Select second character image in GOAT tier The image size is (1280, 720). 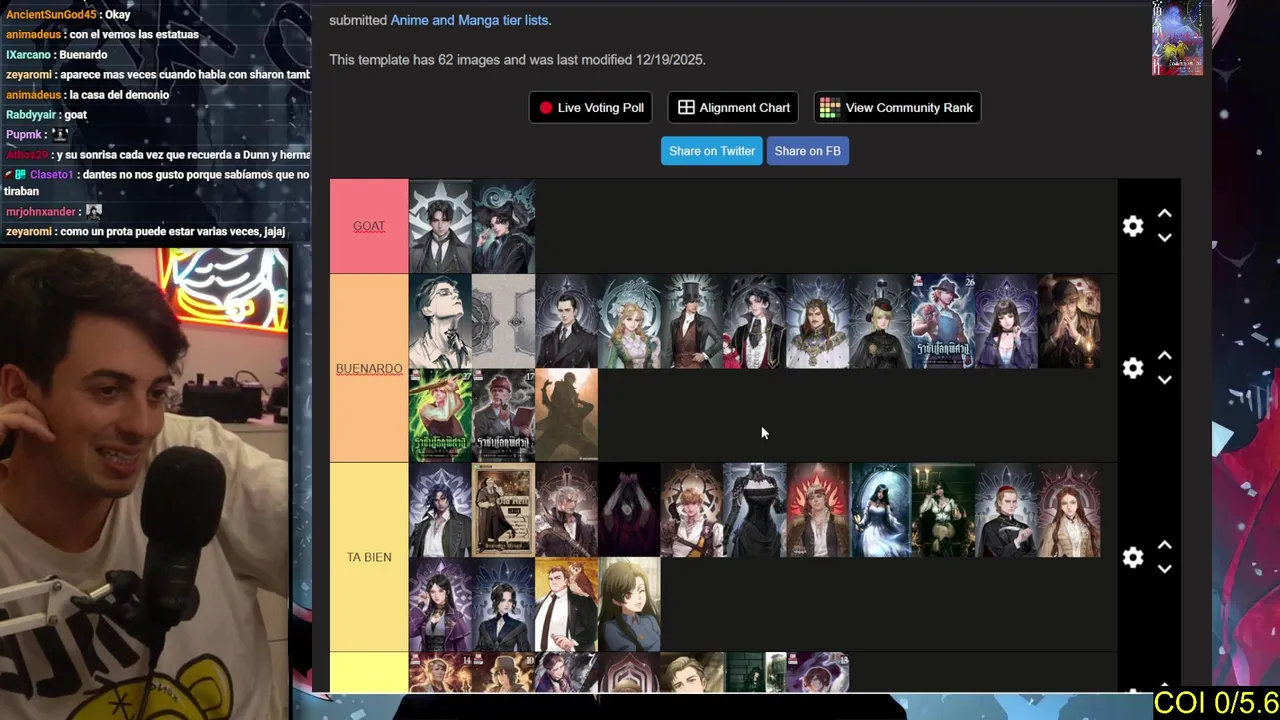tap(503, 226)
